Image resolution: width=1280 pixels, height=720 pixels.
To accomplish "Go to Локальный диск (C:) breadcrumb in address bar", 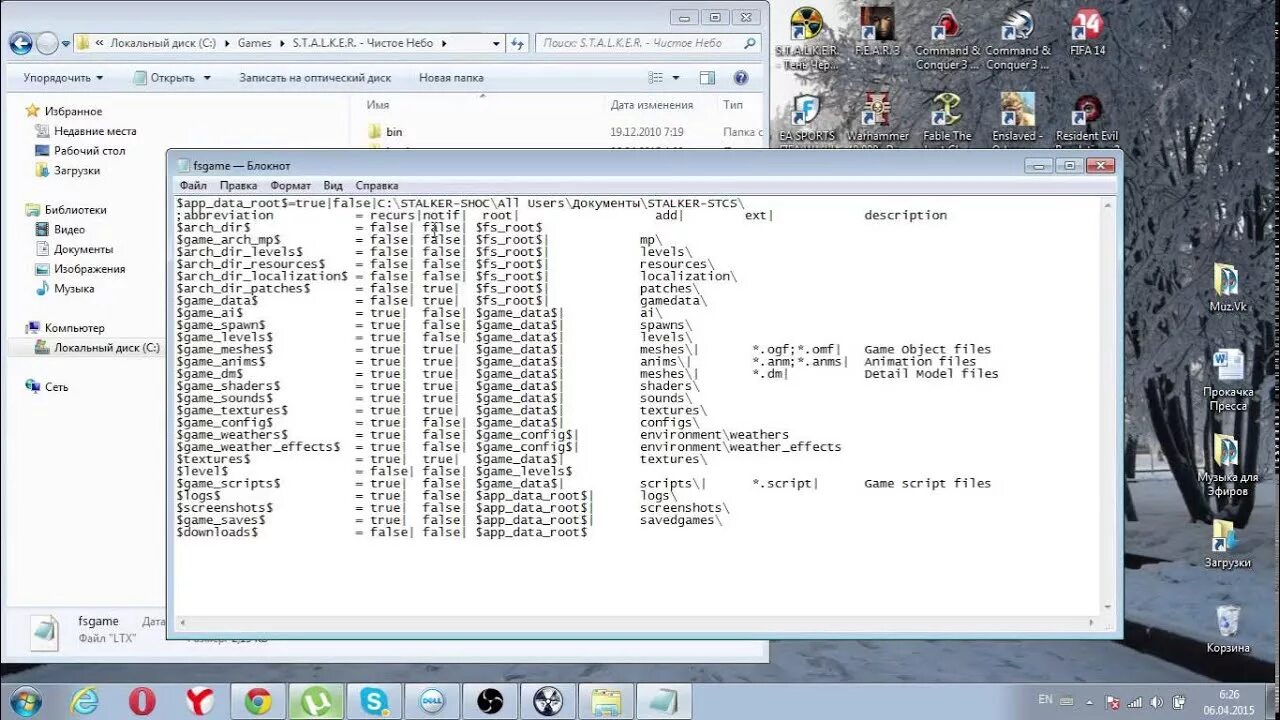I will [x=162, y=43].
